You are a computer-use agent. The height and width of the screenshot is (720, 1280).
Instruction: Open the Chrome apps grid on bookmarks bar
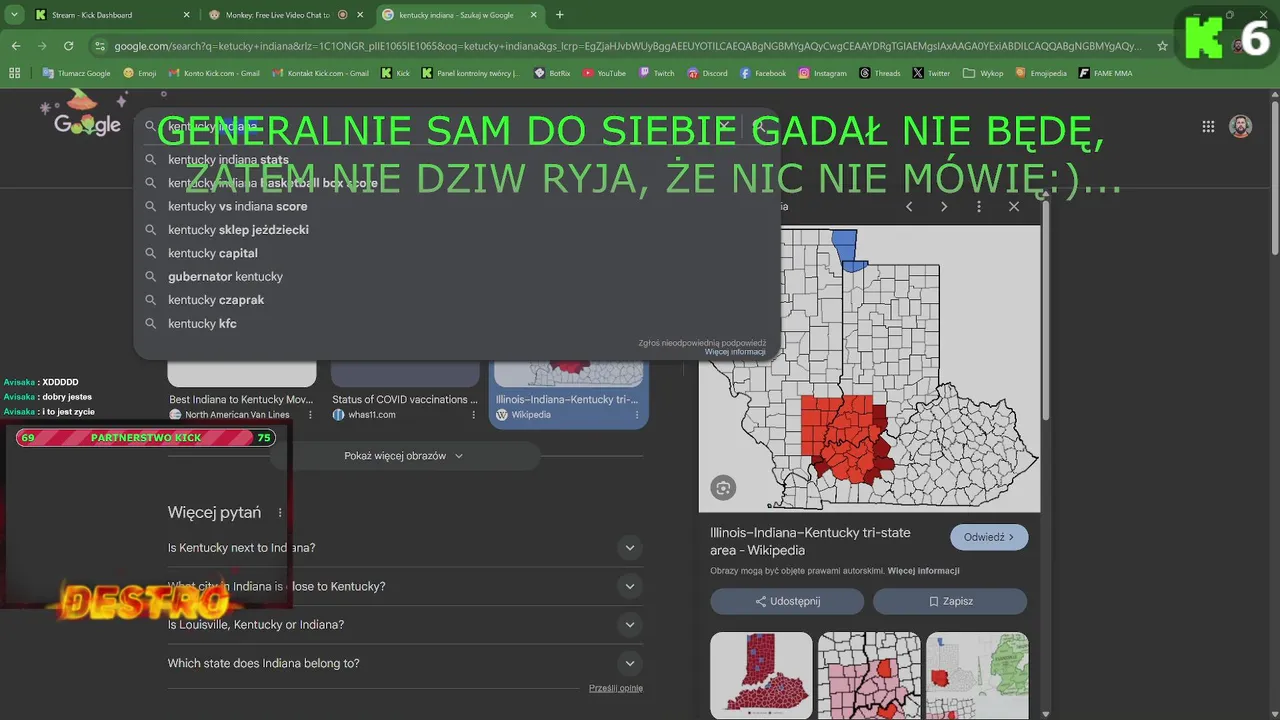(x=14, y=73)
